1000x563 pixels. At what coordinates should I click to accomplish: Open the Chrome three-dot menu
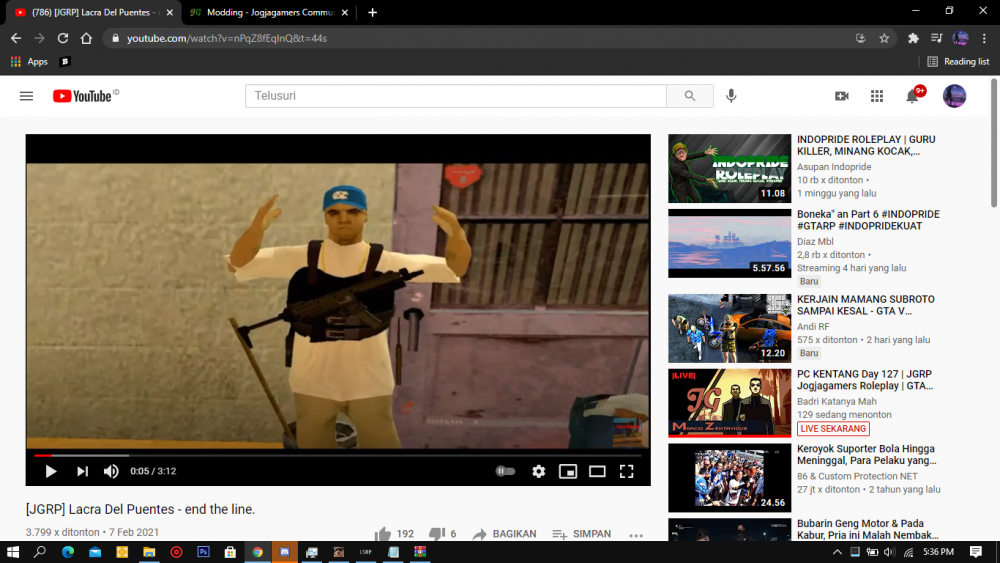pyautogui.click(x=984, y=38)
